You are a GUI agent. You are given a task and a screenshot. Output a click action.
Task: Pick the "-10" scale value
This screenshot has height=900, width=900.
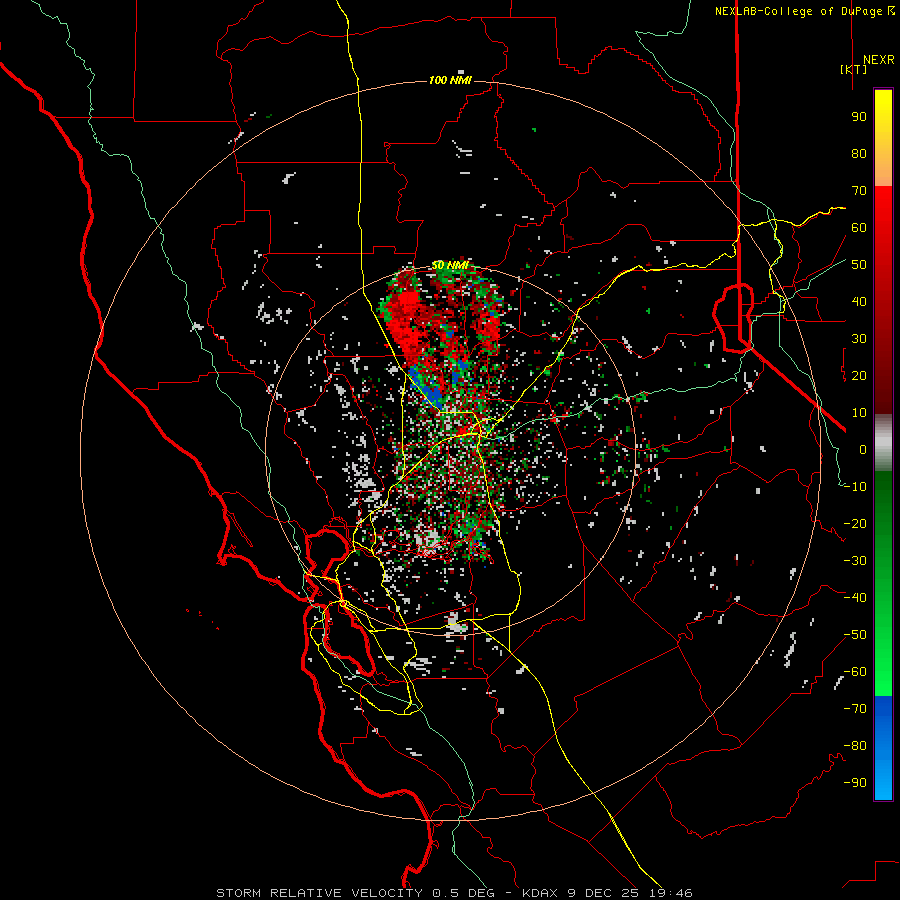855,487
